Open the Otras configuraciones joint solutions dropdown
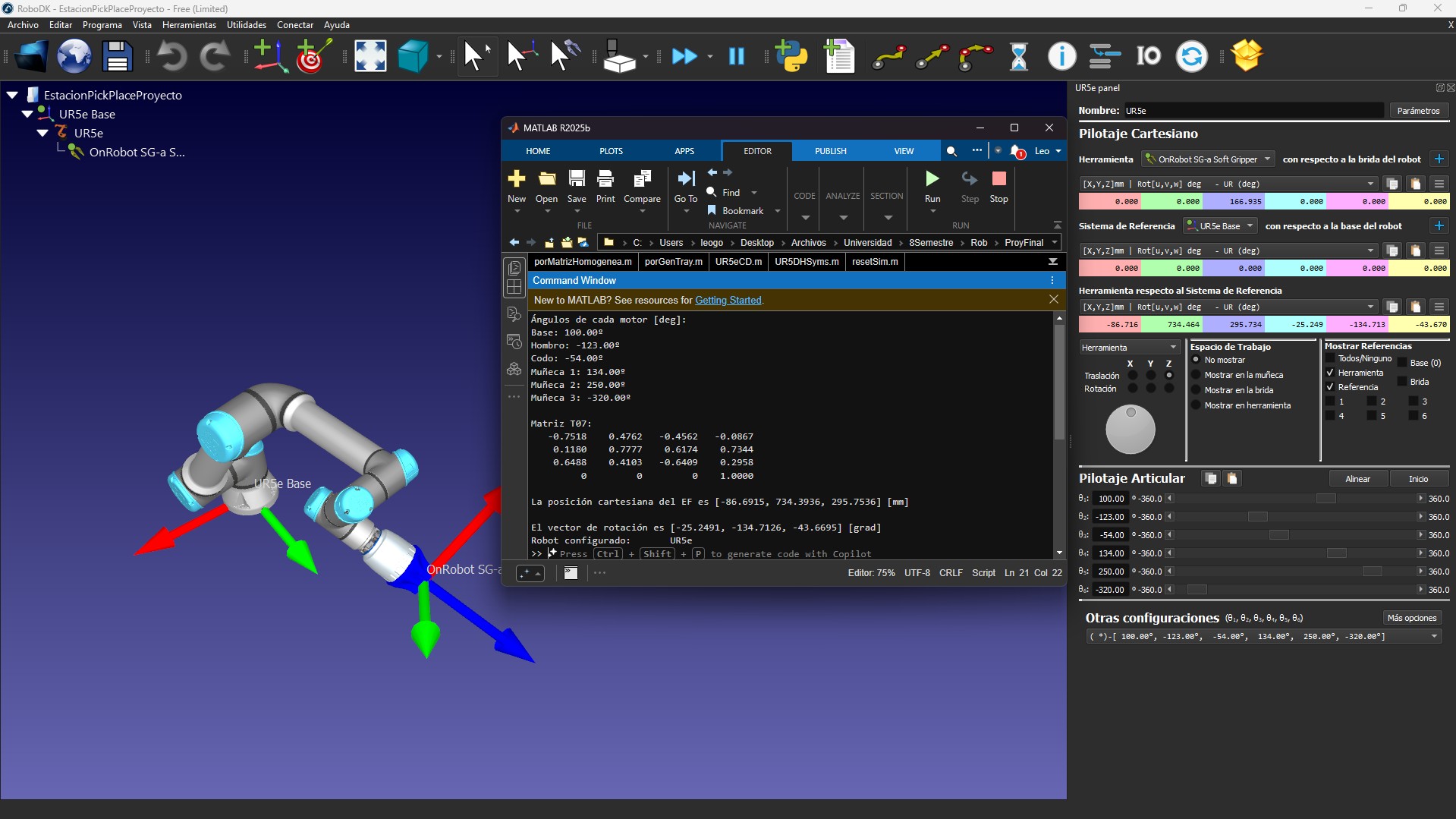The width and height of the screenshot is (1456, 819). click(1263, 637)
